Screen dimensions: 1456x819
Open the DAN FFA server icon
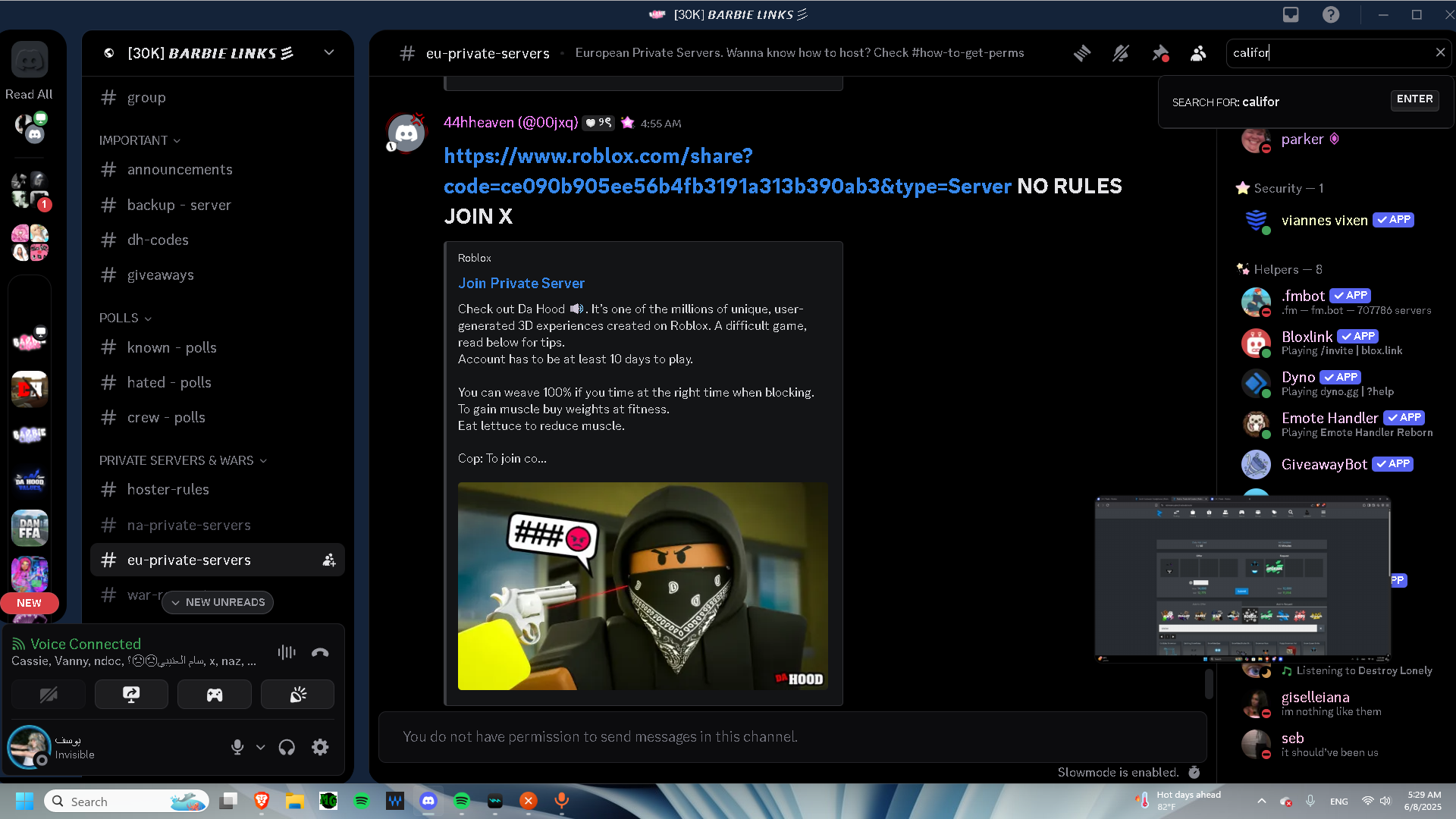pos(30,528)
